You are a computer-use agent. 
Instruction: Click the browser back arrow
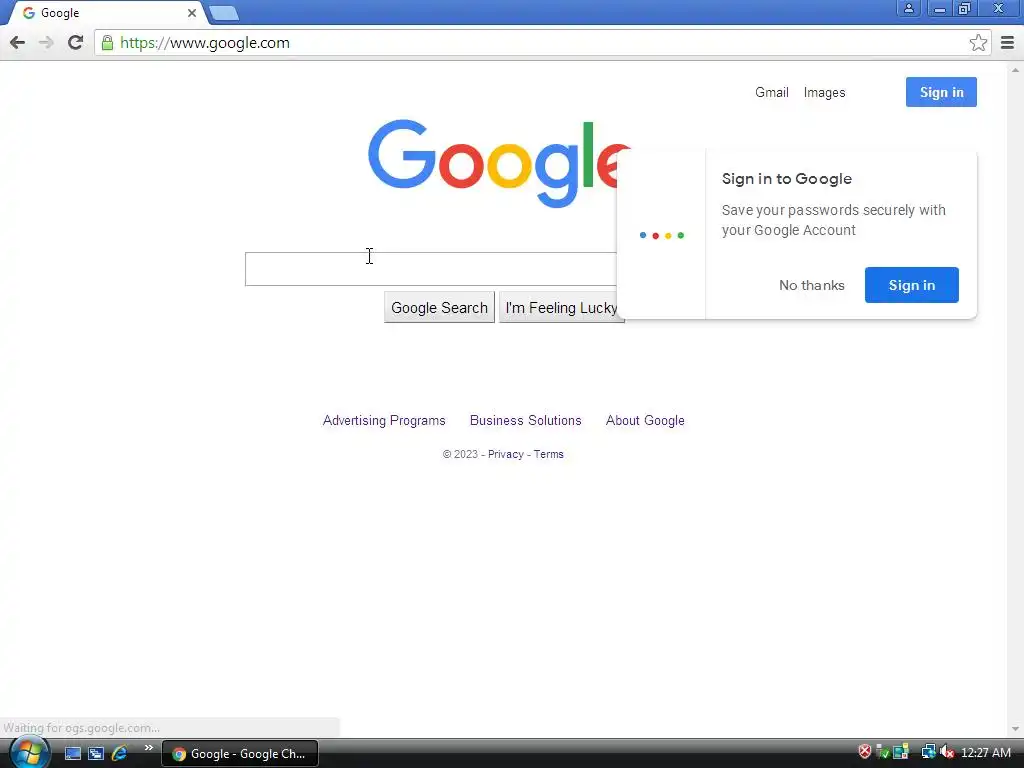tap(18, 43)
